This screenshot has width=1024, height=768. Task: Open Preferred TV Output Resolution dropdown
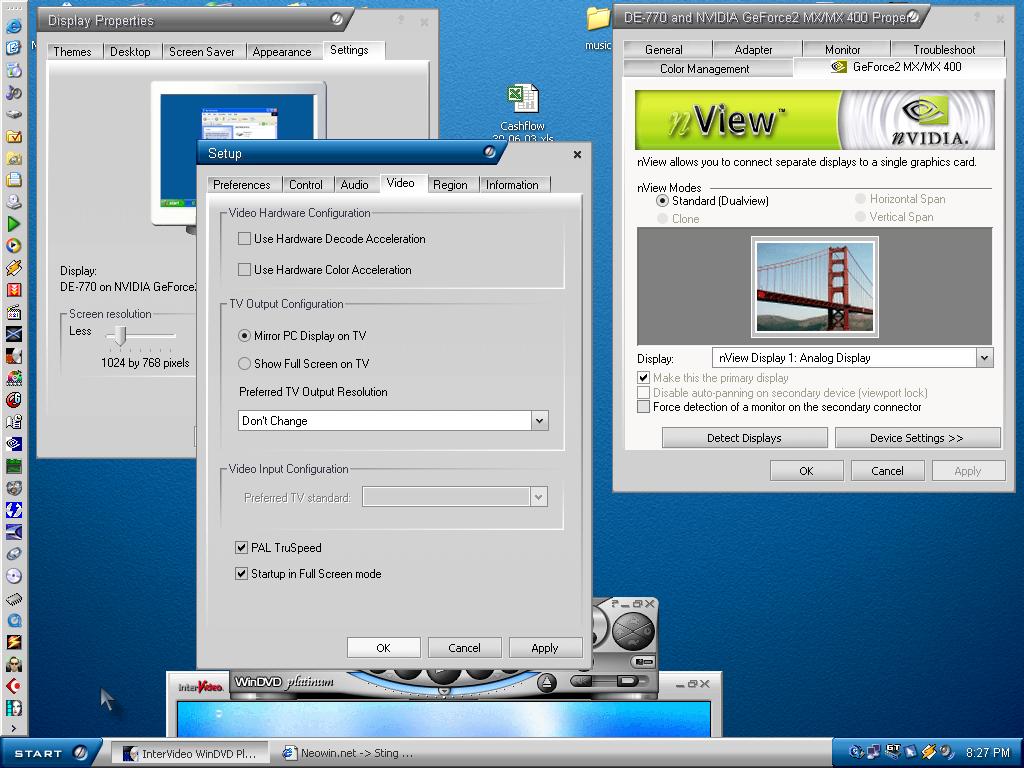point(539,421)
